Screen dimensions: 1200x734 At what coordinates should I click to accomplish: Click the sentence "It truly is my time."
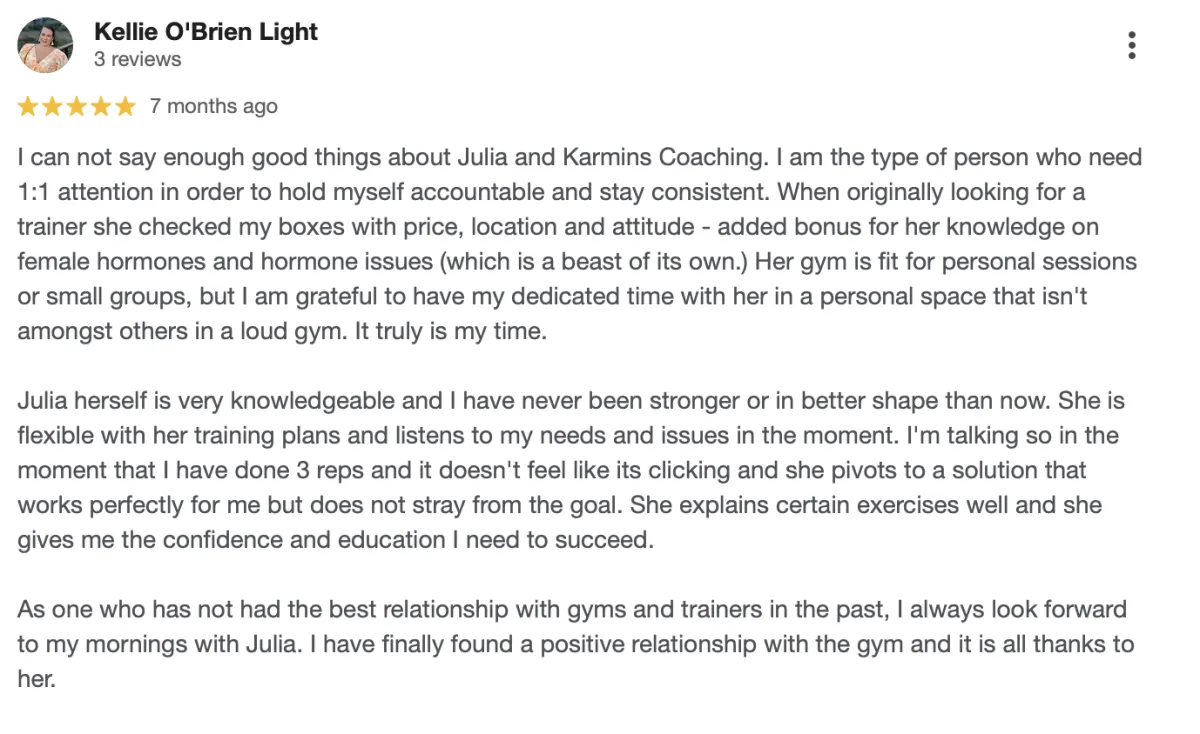(x=451, y=332)
